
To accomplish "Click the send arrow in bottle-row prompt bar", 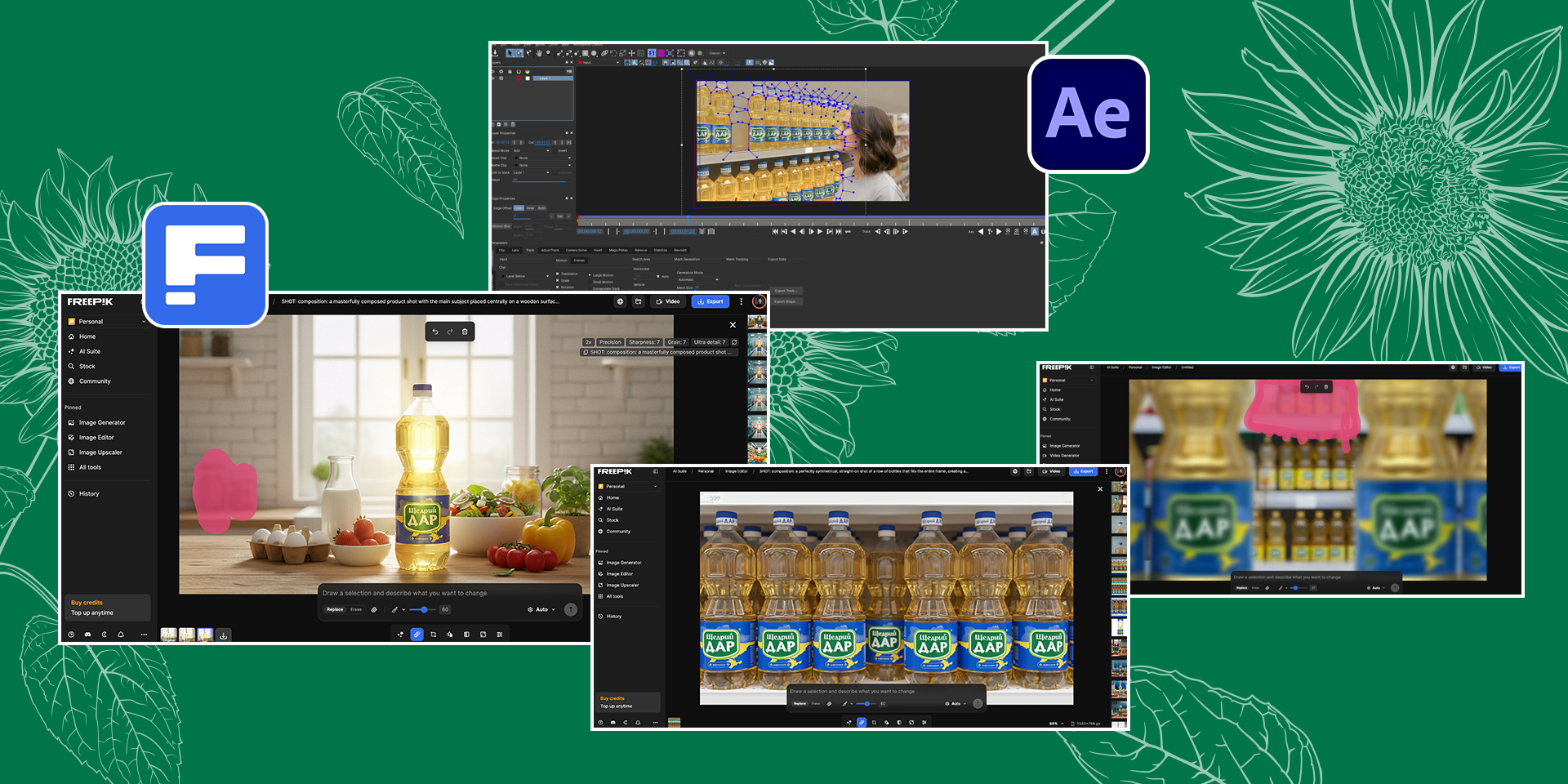I will 978,703.
